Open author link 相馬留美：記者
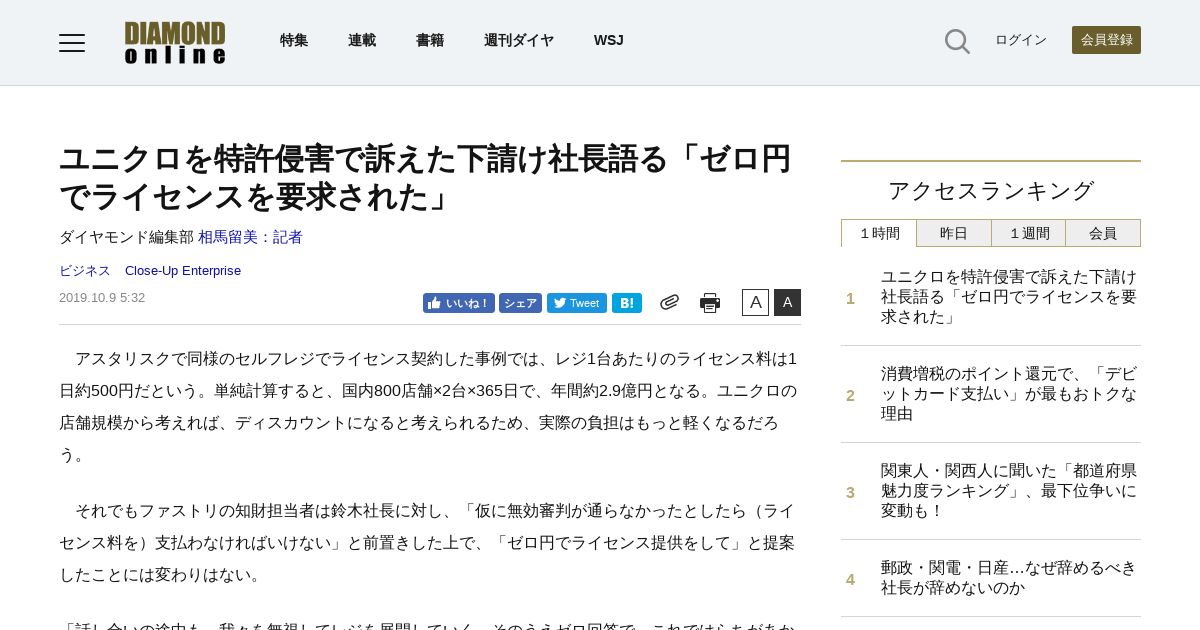Screen dimensions: 1200x630 click(250, 237)
